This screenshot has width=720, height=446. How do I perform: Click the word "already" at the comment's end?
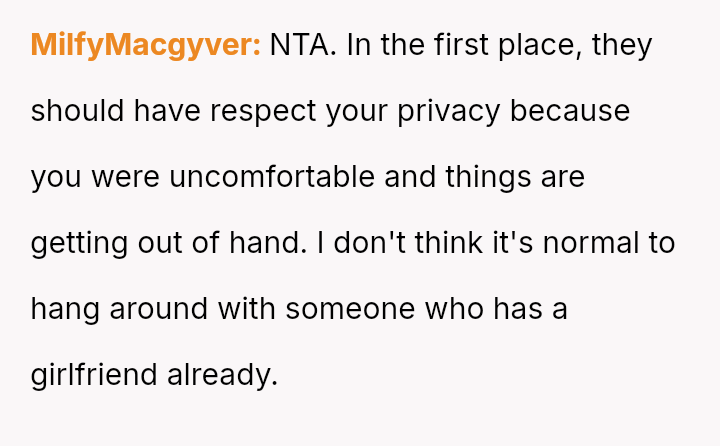221,375
